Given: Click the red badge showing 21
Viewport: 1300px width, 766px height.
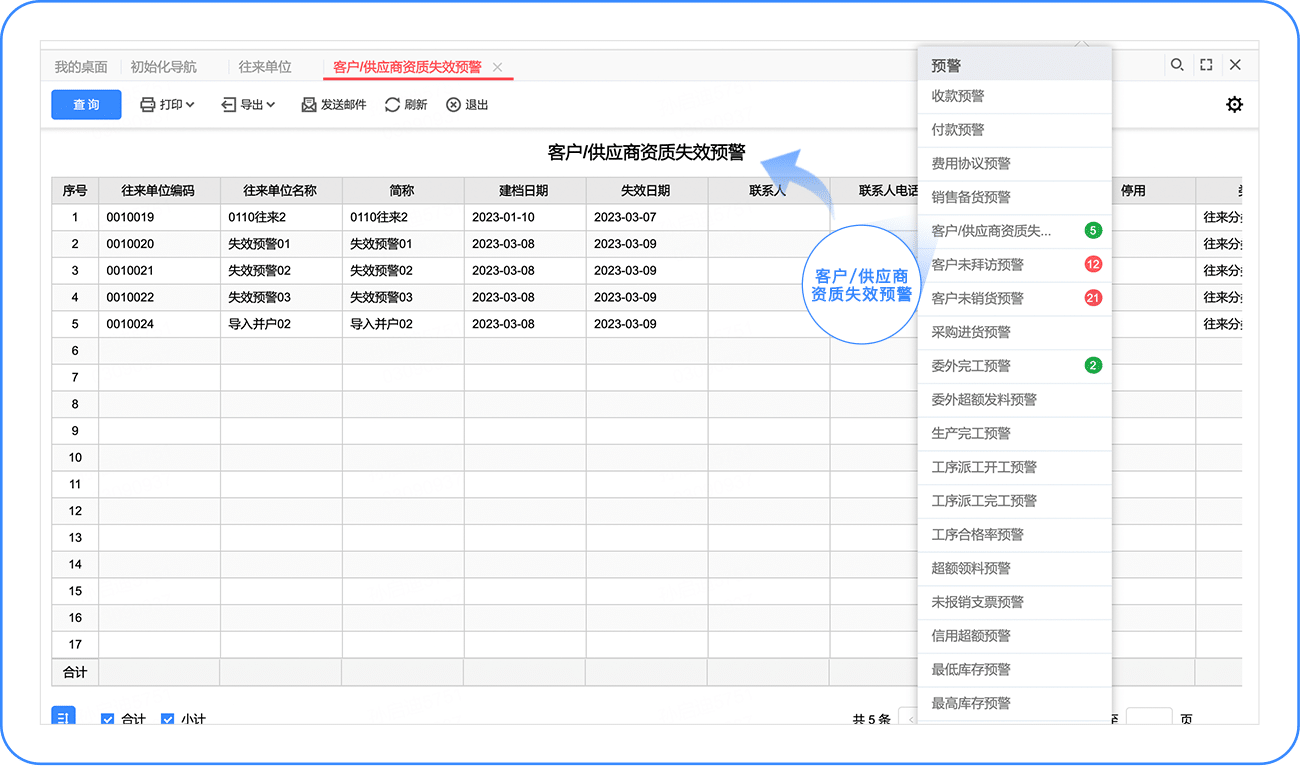Looking at the screenshot, I should (x=1093, y=298).
